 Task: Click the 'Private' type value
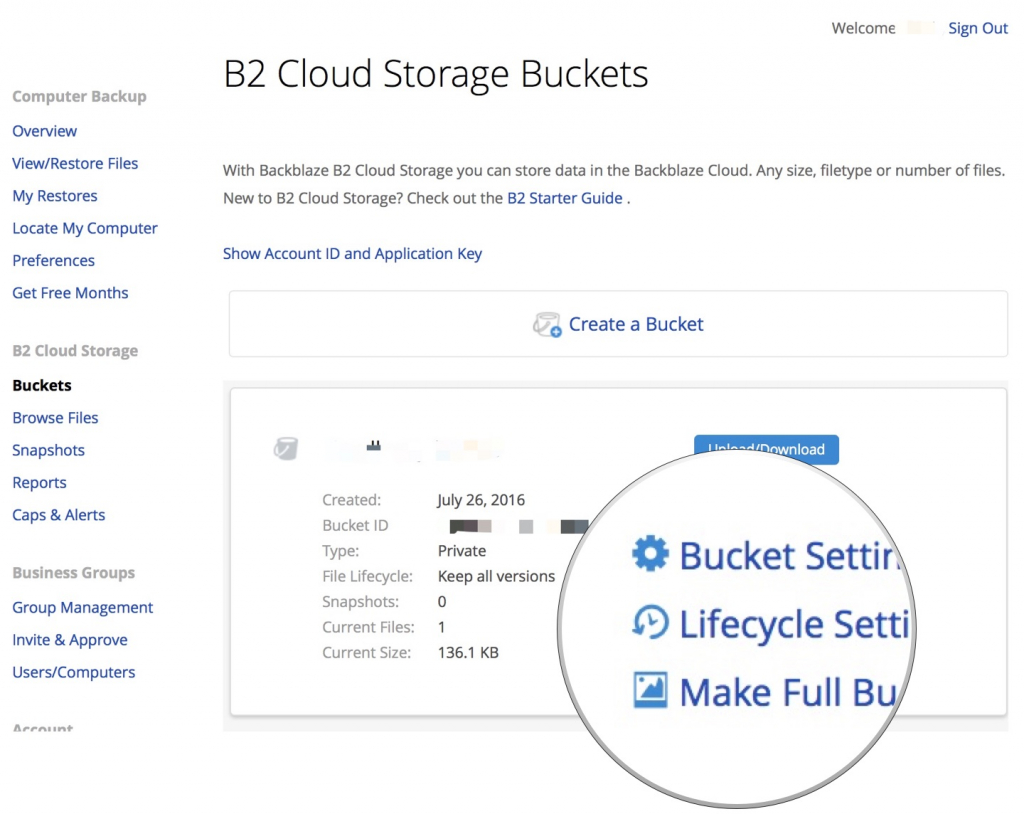(x=462, y=551)
